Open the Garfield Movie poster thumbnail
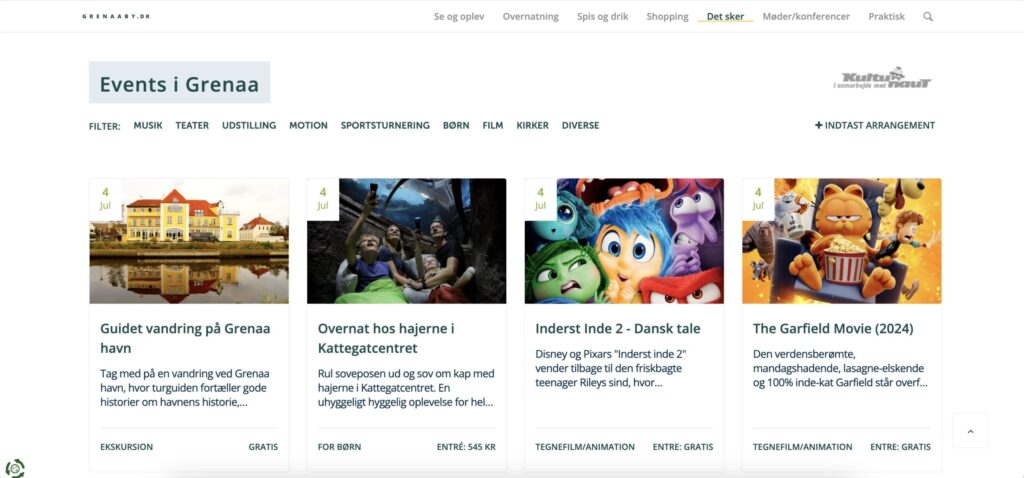This screenshot has width=1024, height=478. (x=842, y=241)
